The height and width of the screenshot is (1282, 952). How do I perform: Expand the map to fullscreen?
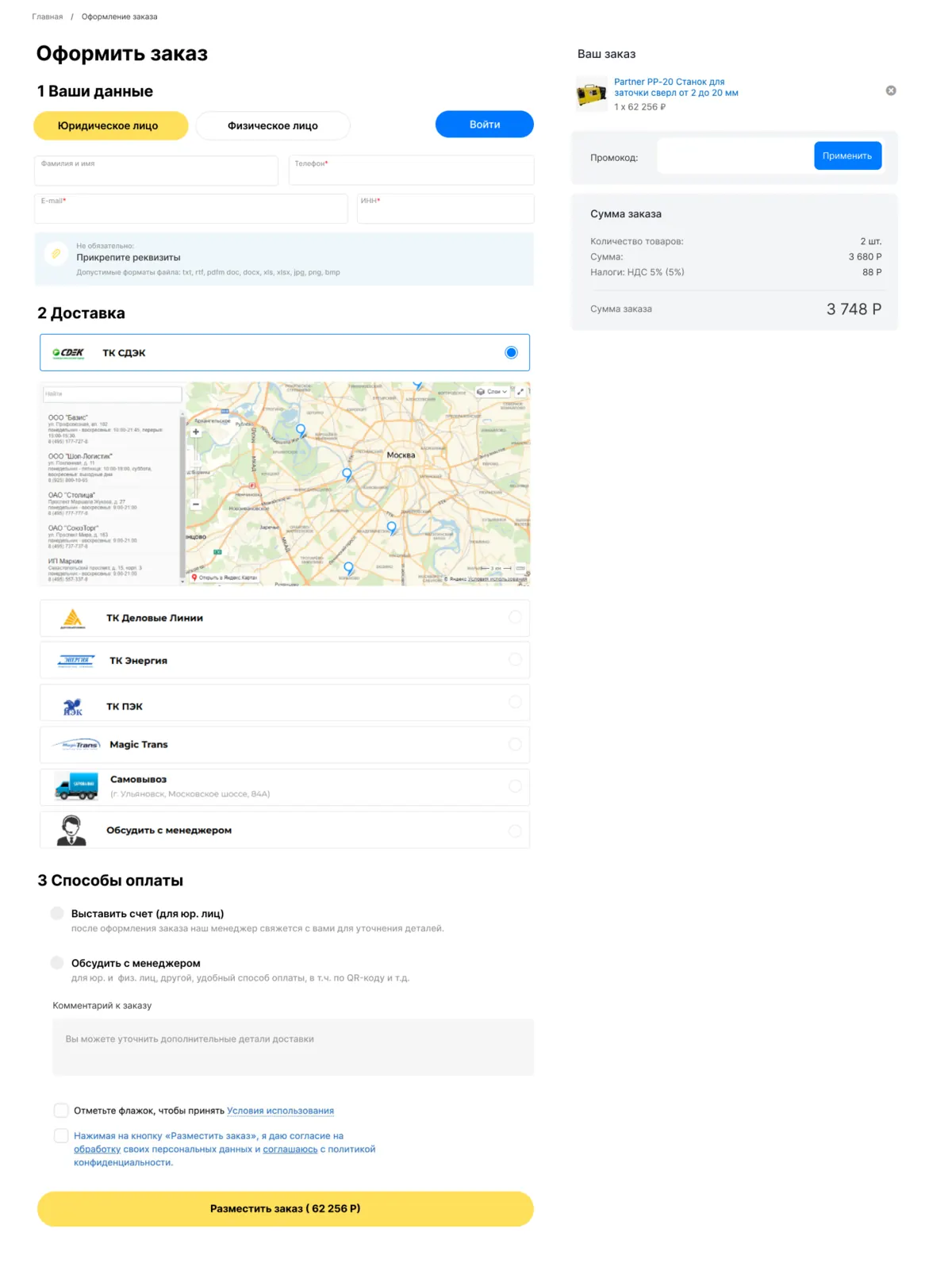point(520,392)
